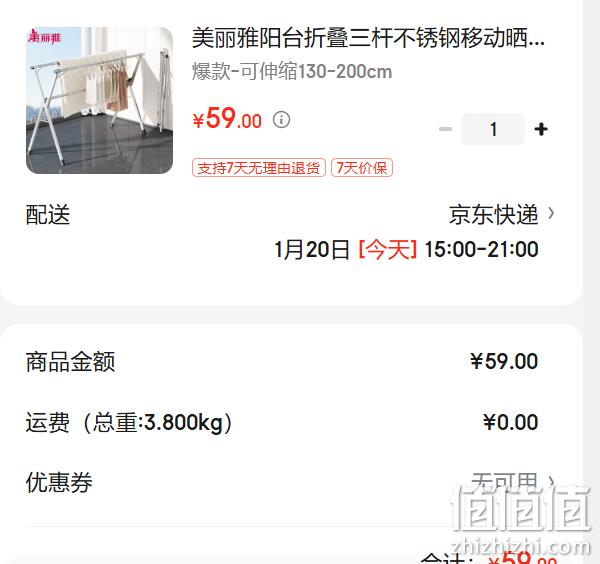
Task: Click the 无可用 coupon status
Action: 504,482
